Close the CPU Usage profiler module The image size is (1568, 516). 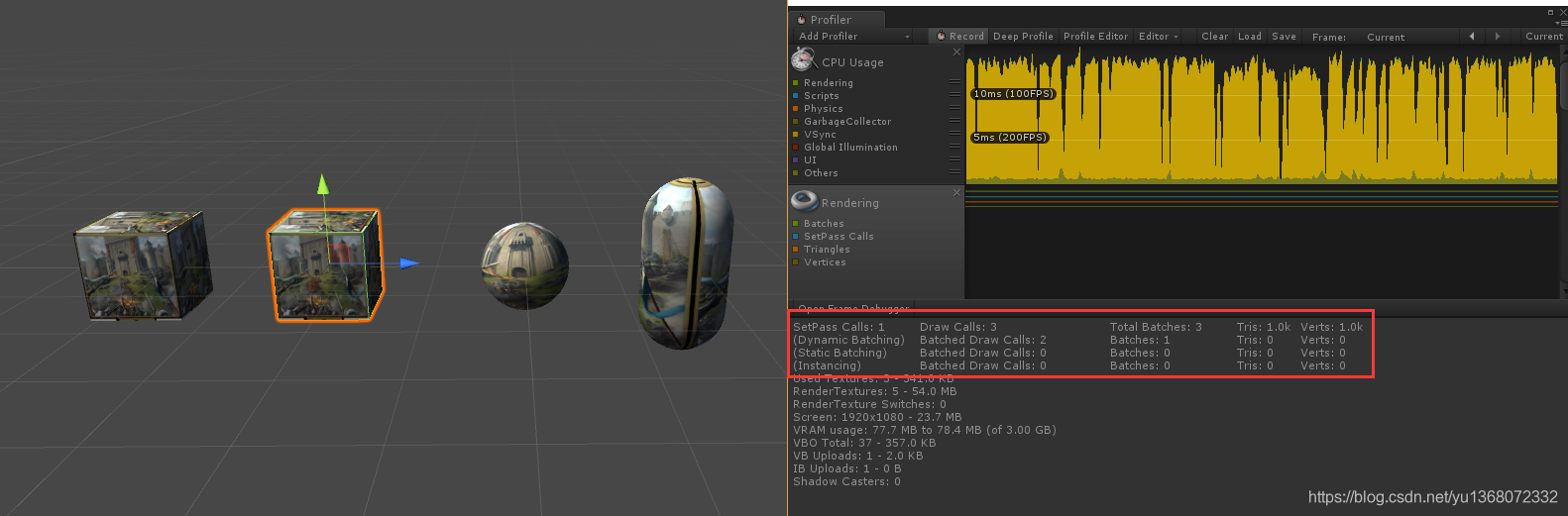click(x=956, y=52)
